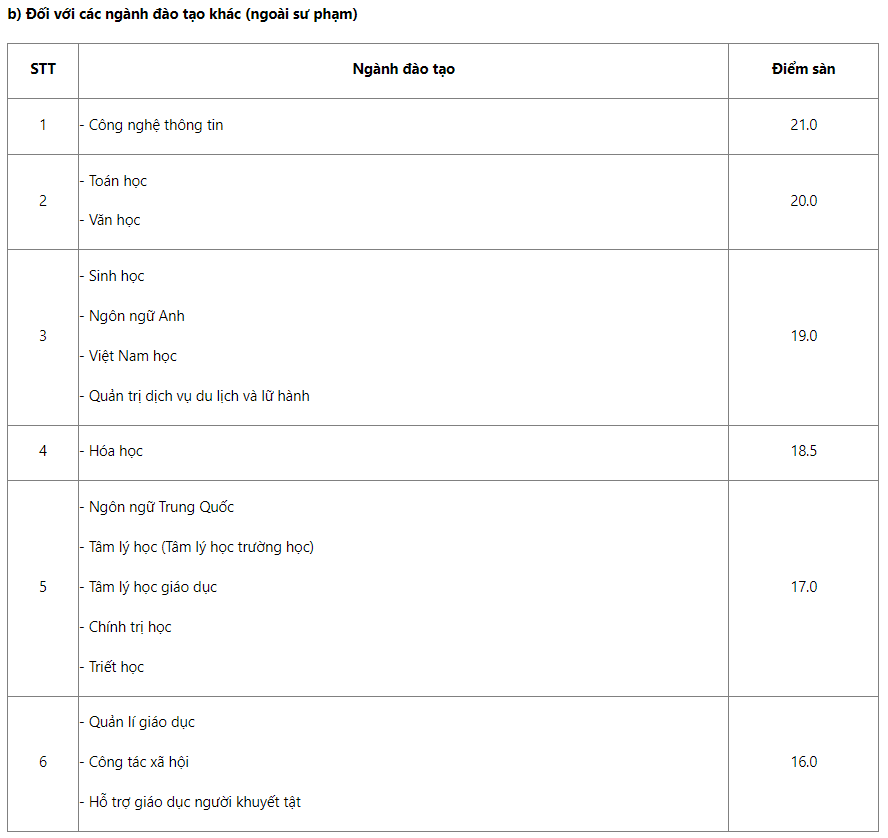The height and width of the screenshot is (838, 888).
Task: Click the 21.0 score cell
Action: click(x=803, y=125)
